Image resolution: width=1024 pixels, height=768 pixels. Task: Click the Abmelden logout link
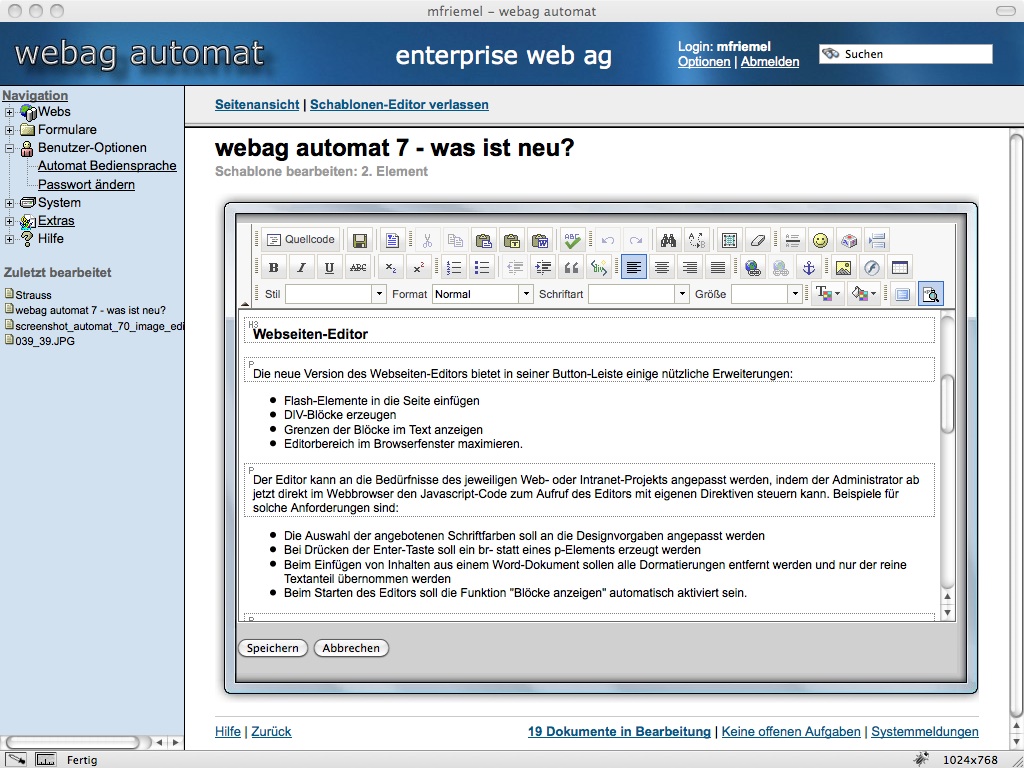769,62
